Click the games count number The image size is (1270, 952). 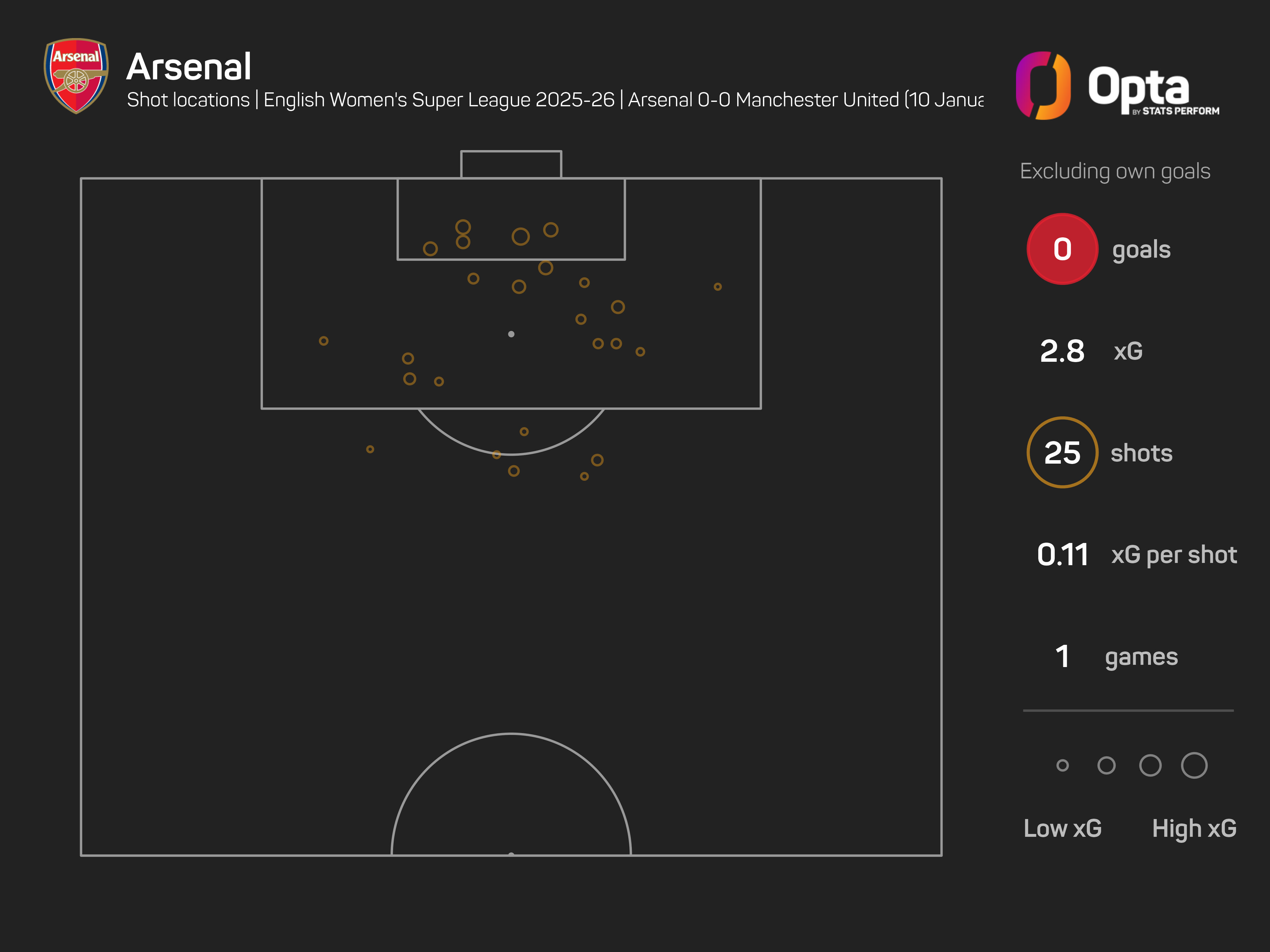(1062, 657)
